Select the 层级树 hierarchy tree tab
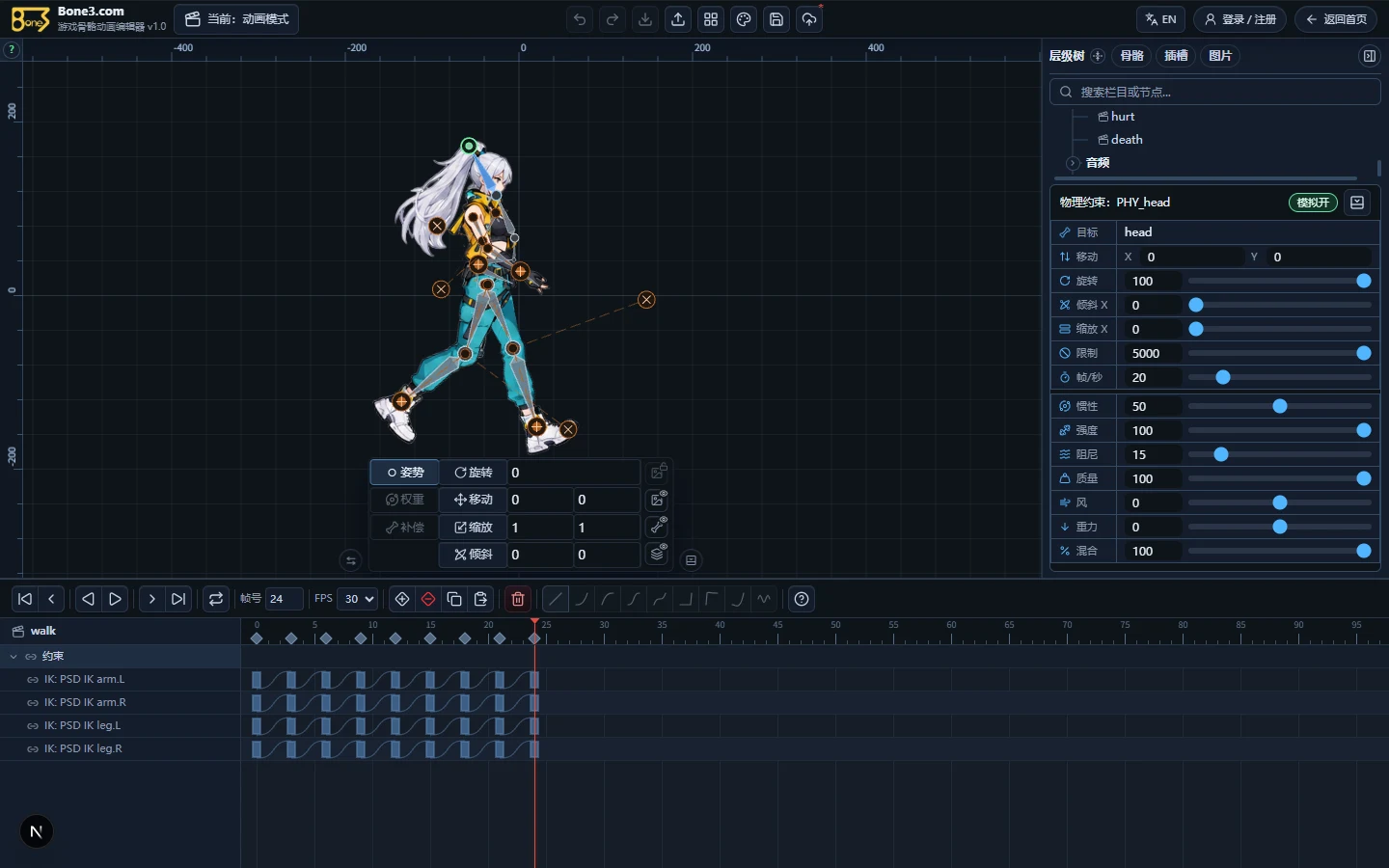This screenshot has width=1389, height=868. point(1067,56)
